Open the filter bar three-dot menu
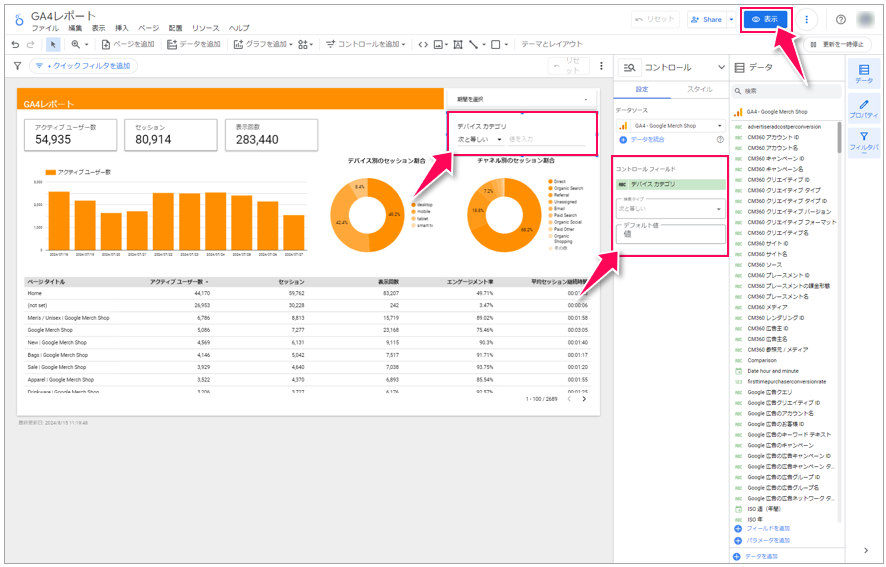Image resolution: width=886 pixels, height=567 pixels. point(601,66)
